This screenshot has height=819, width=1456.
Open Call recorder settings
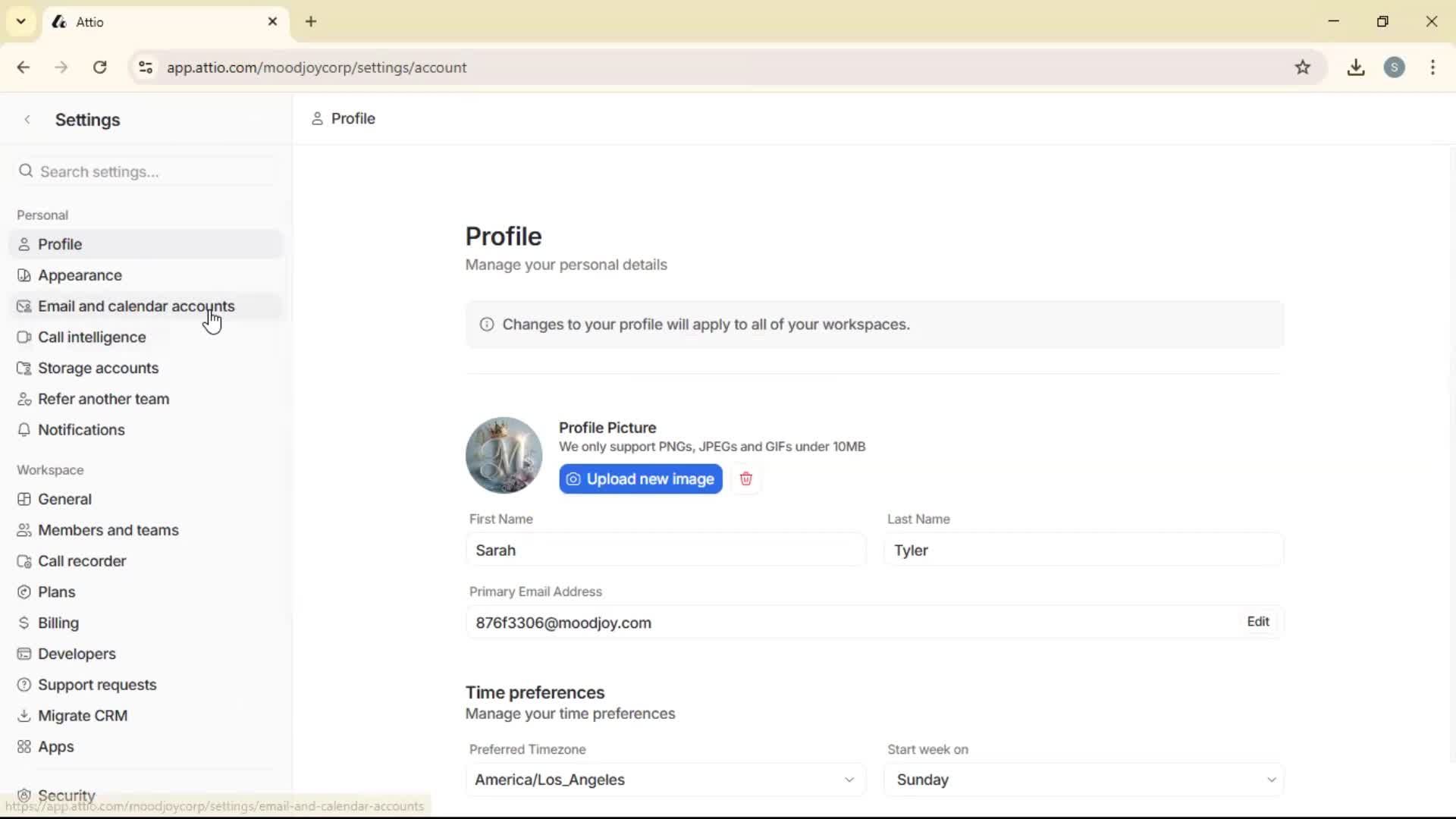146,561
